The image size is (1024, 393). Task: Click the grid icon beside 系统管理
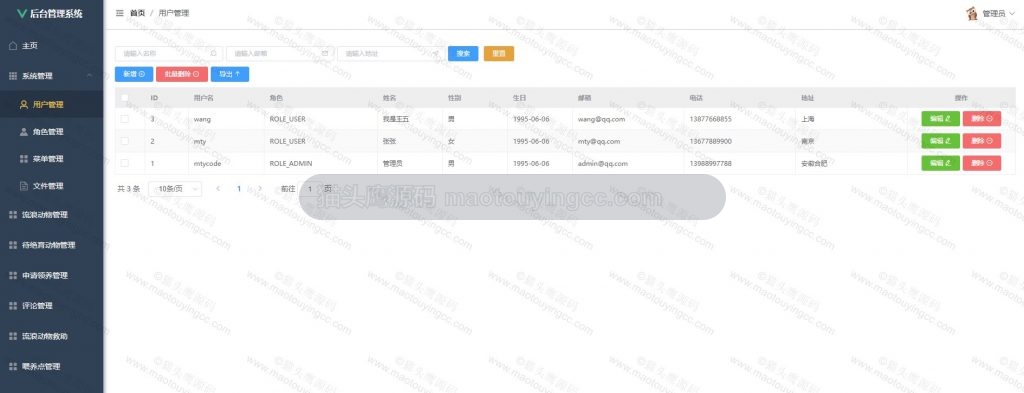13,76
